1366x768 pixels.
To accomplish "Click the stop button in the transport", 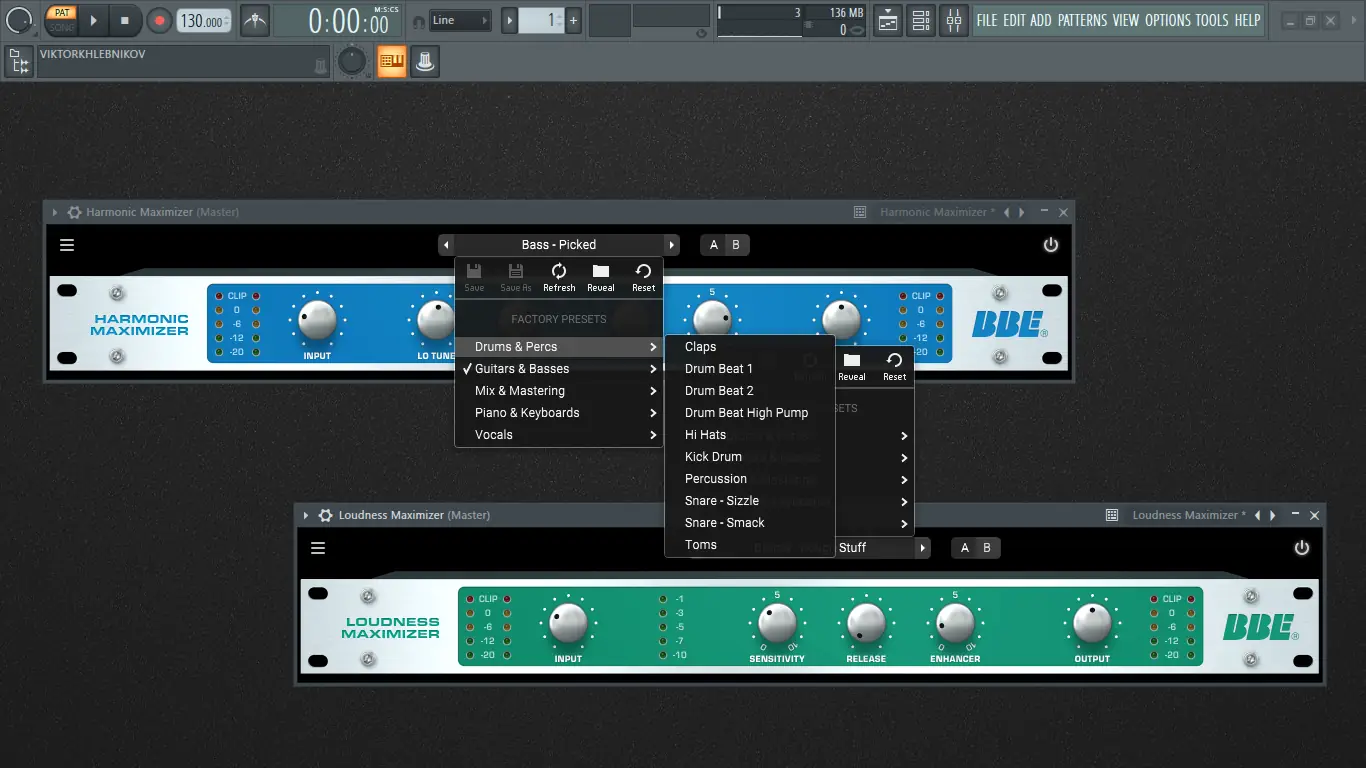I will pyautogui.click(x=124, y=20).
